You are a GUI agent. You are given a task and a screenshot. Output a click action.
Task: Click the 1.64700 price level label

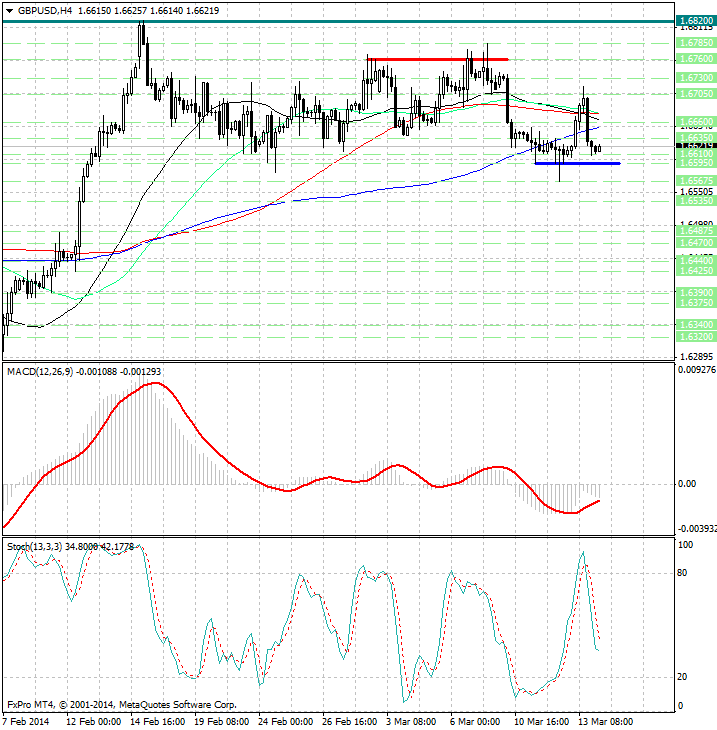[696, 243]
